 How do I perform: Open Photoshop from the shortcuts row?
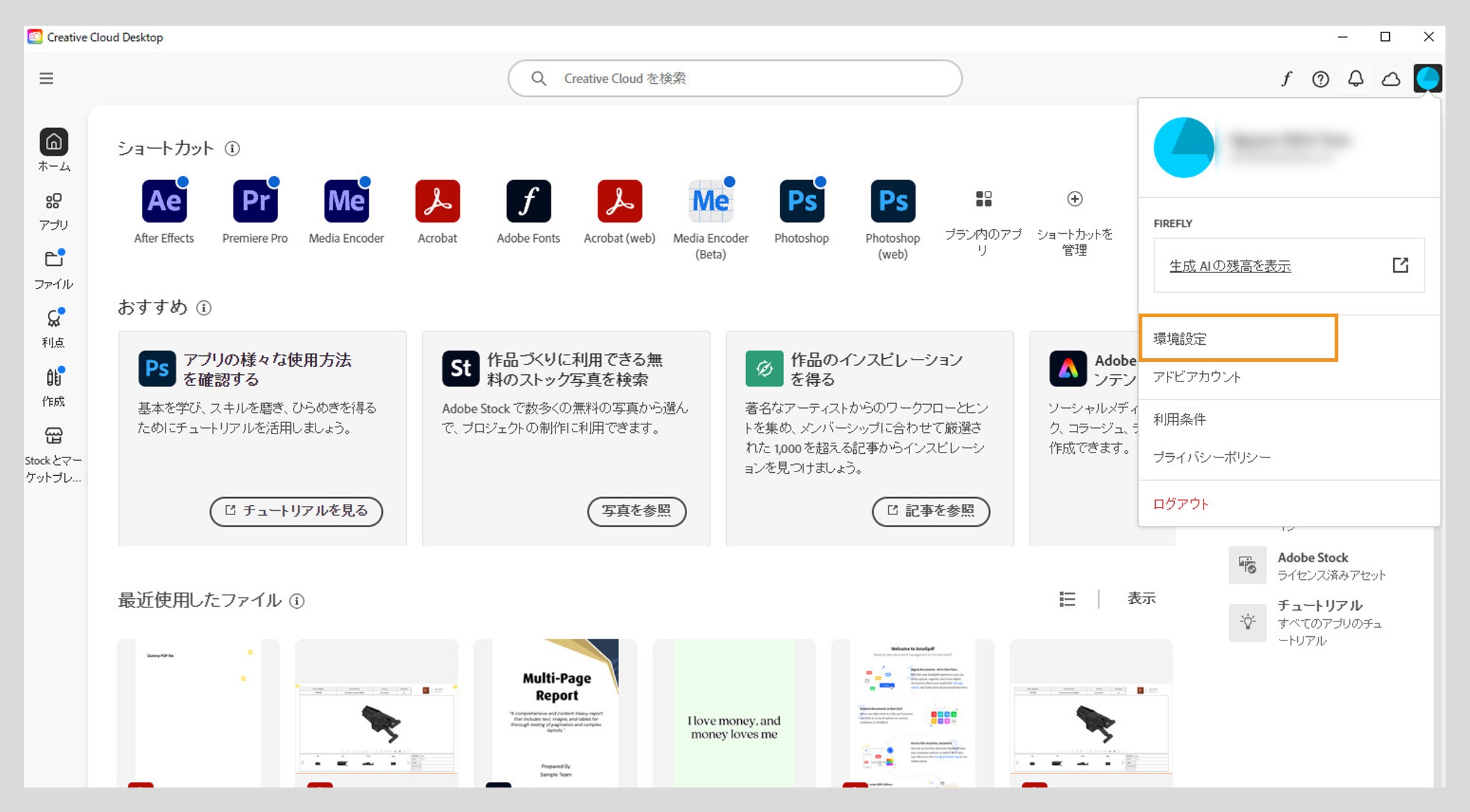801,200
